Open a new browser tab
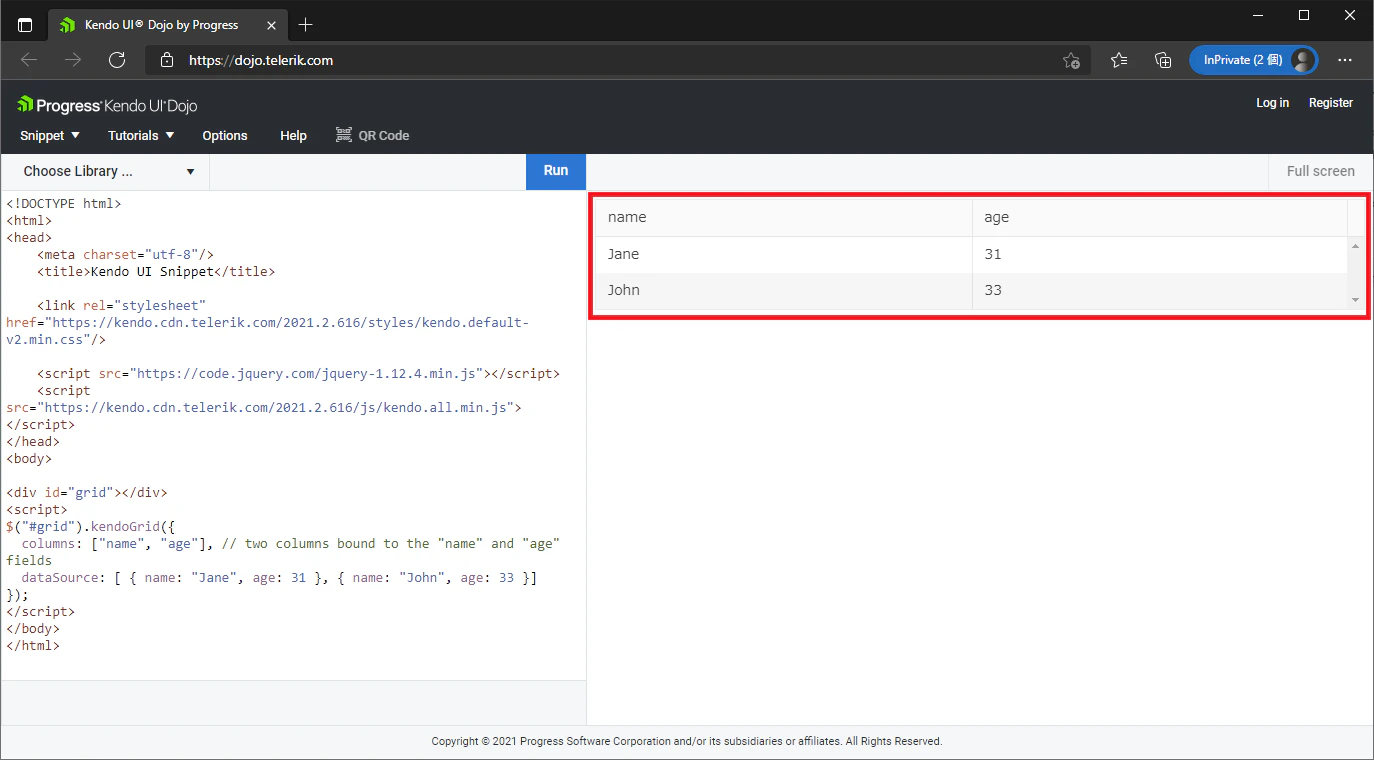Viewport: 1374px width, 760px height. click(306, 25)
